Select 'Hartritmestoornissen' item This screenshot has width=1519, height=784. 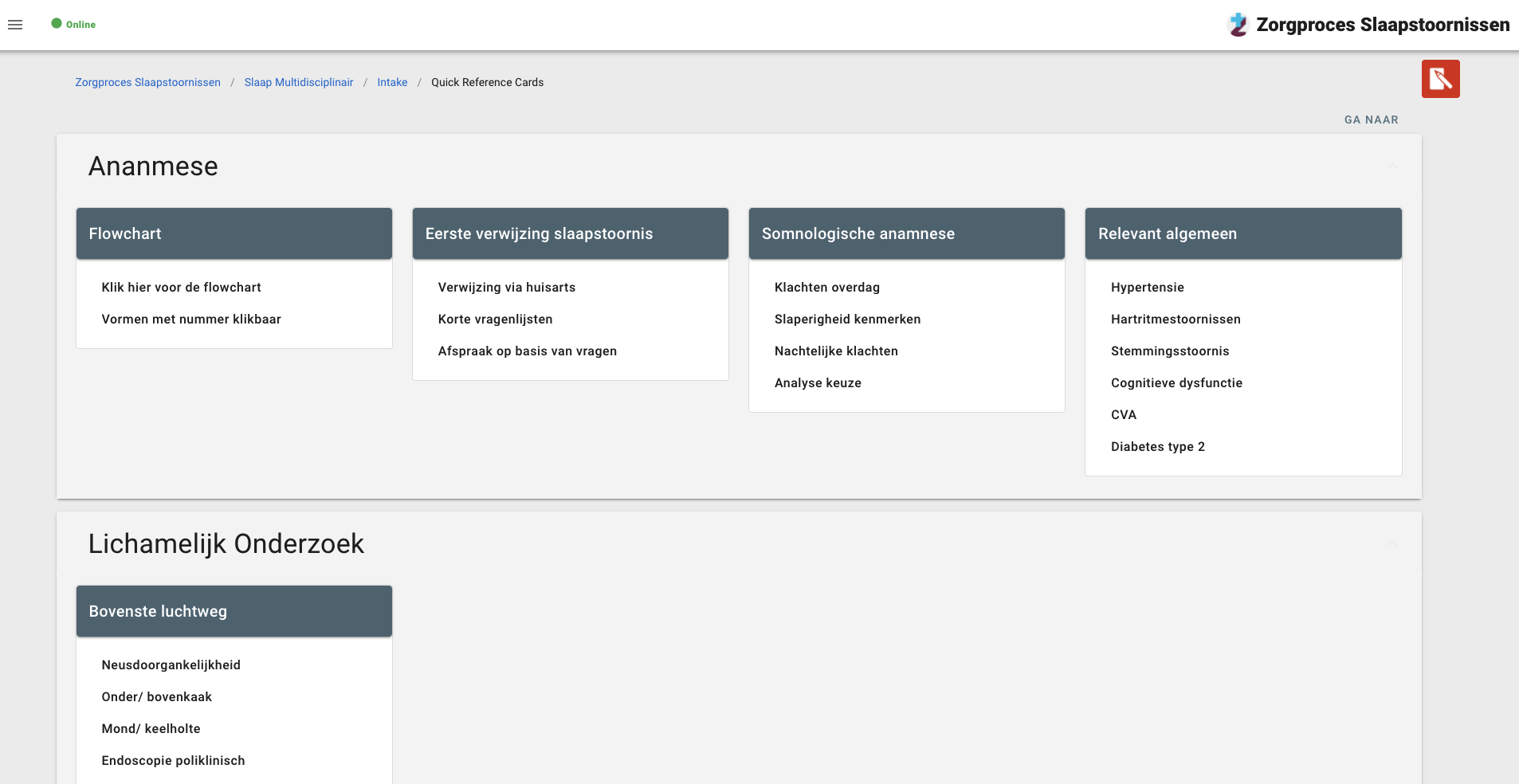click(1176, 319)
